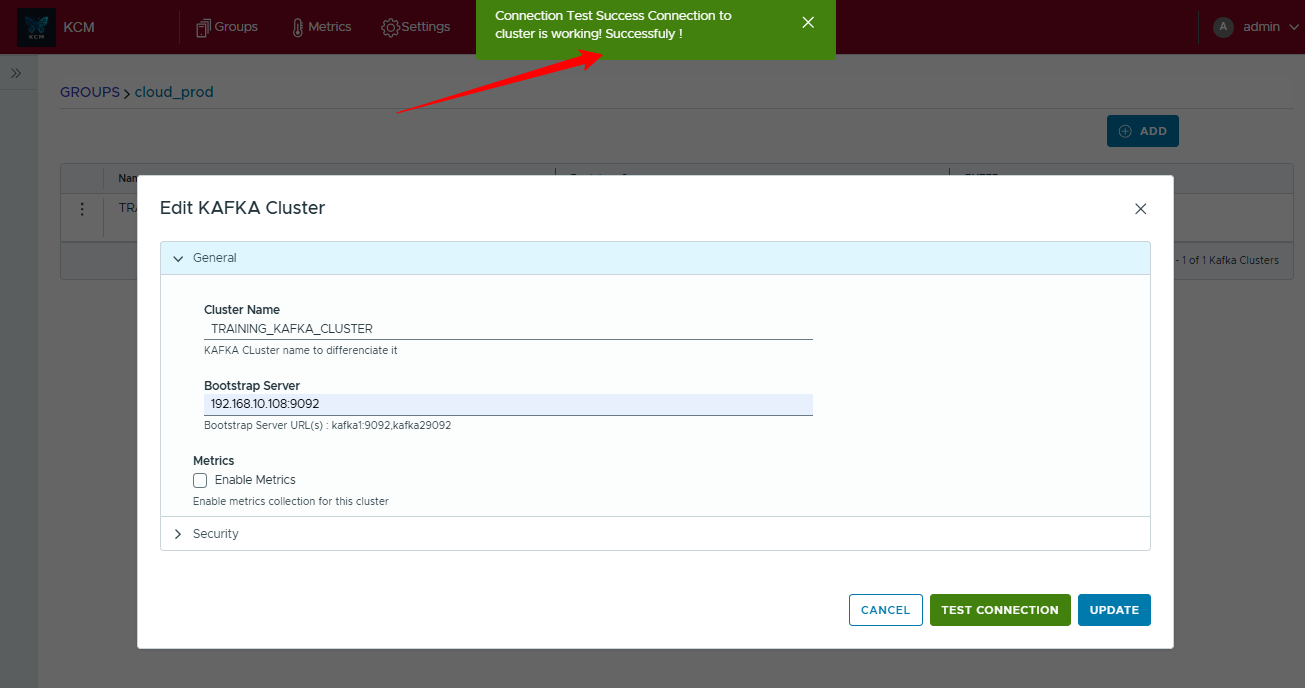Open the Groups menu
The width and height of the screenshot is (1305, 688).
(227, 27)
